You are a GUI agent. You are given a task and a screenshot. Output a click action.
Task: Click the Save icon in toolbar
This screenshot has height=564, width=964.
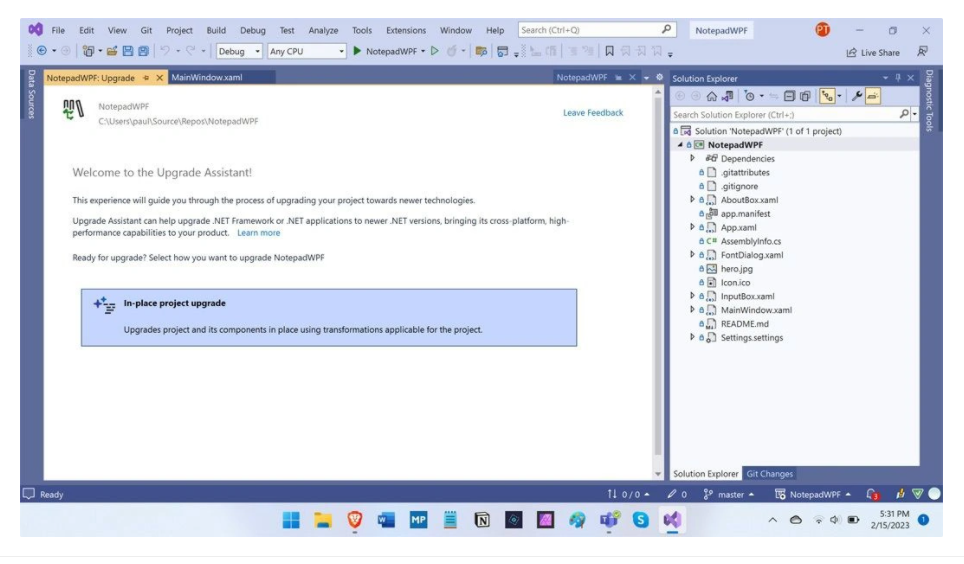click(x=127, y=51)
